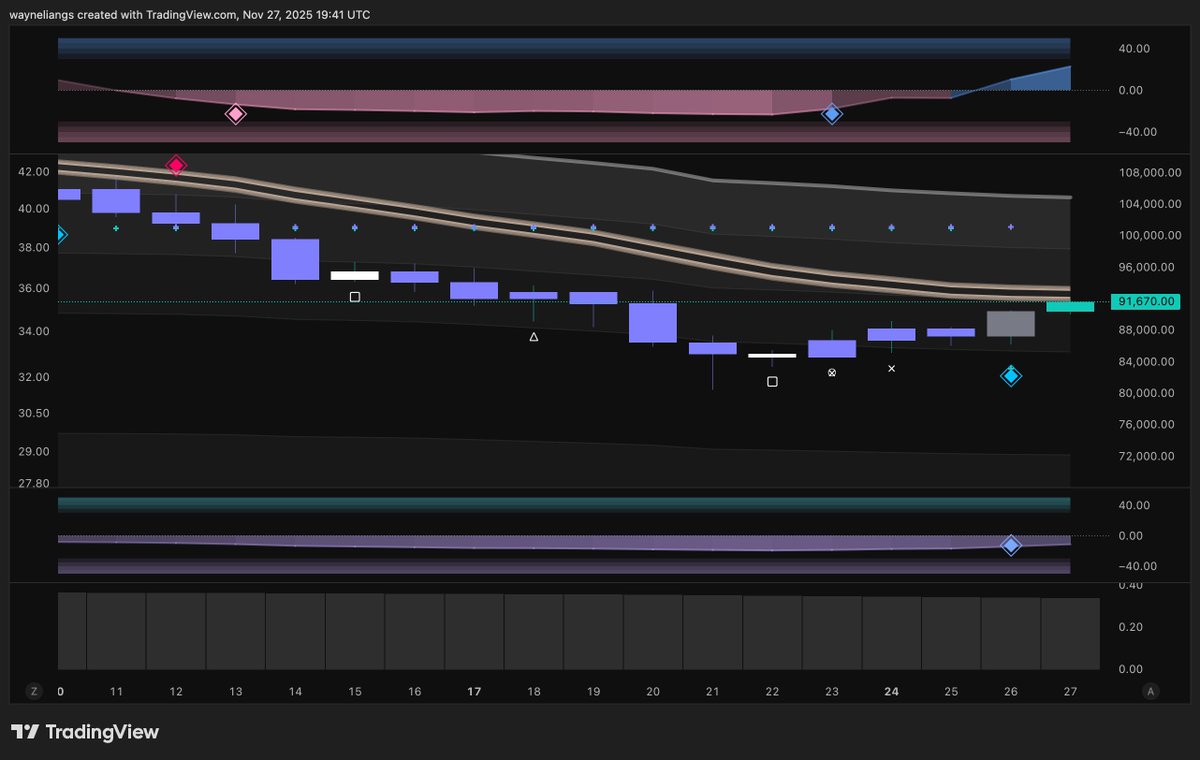
Task: Click the Z timezone button
Action: pos(33,691)
